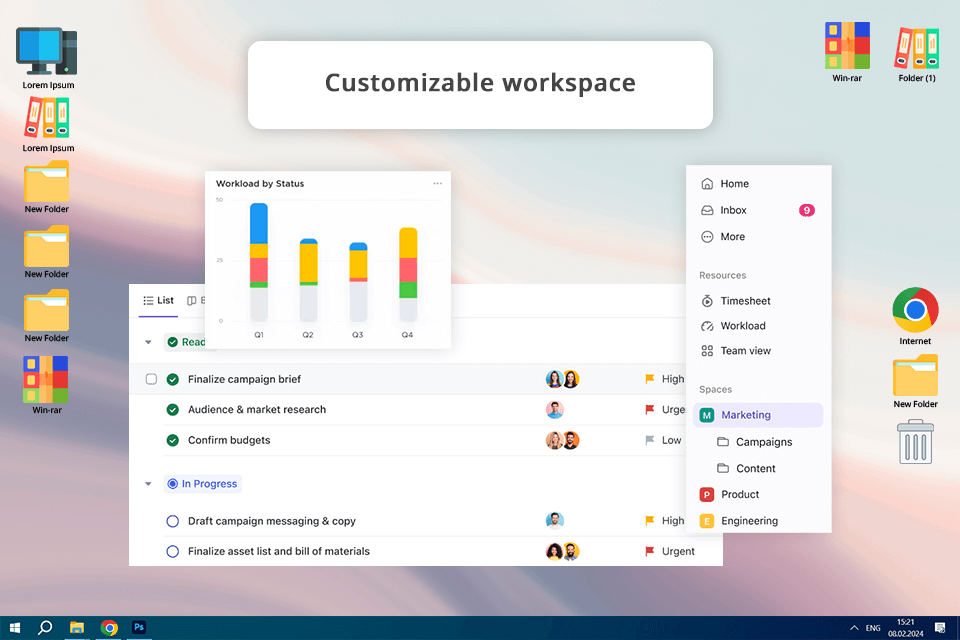Click the In Progress status label
This screenshot has width=960, height=640.
(203, 484)
